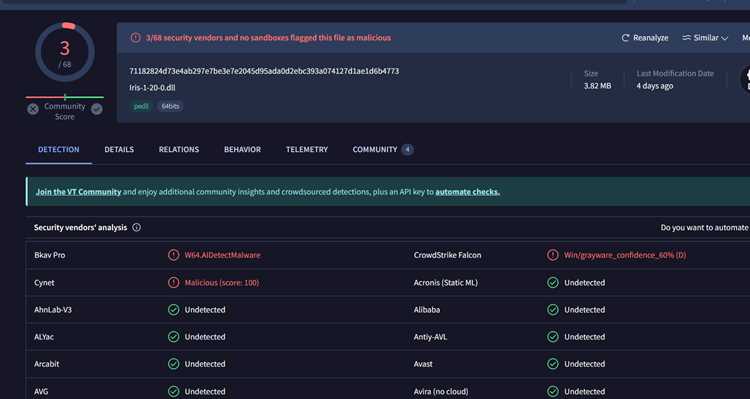This screenshot has height=399, width=750.
Task: Click the AhnLab-V3 undetected check icon
Action: (174, 310)
